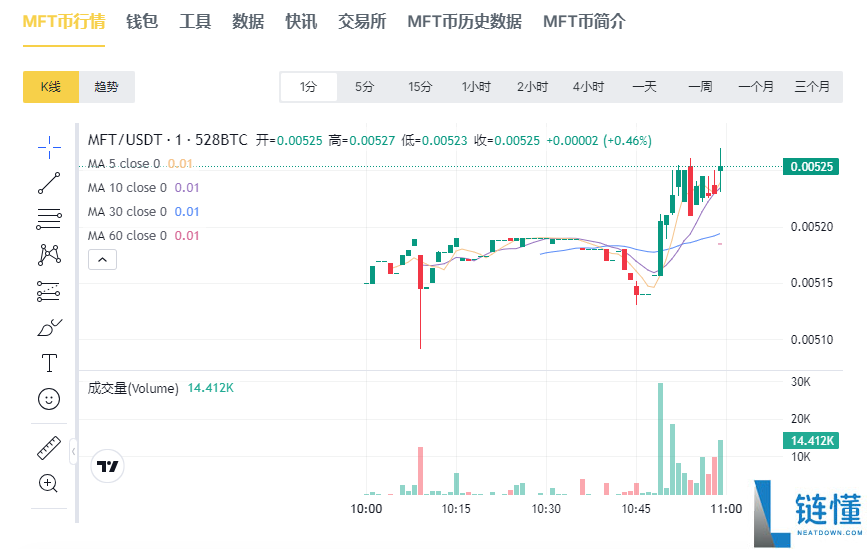Click the 0.00525 current price tag
This screenshot has height=549, width=867.
click(x=811, y=166)
